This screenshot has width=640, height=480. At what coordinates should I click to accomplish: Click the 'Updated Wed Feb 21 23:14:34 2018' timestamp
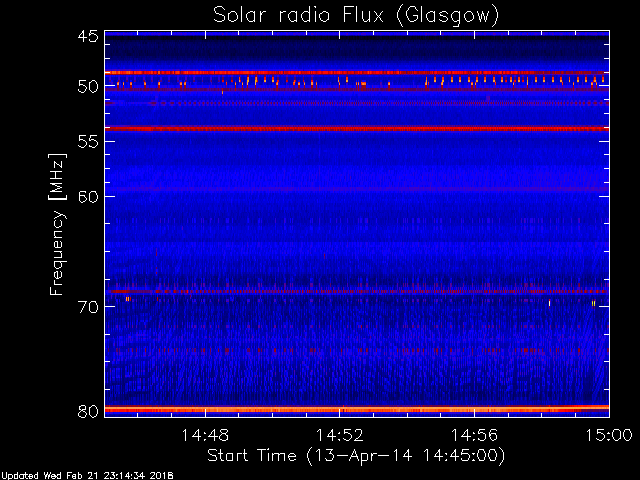(87, 476)
